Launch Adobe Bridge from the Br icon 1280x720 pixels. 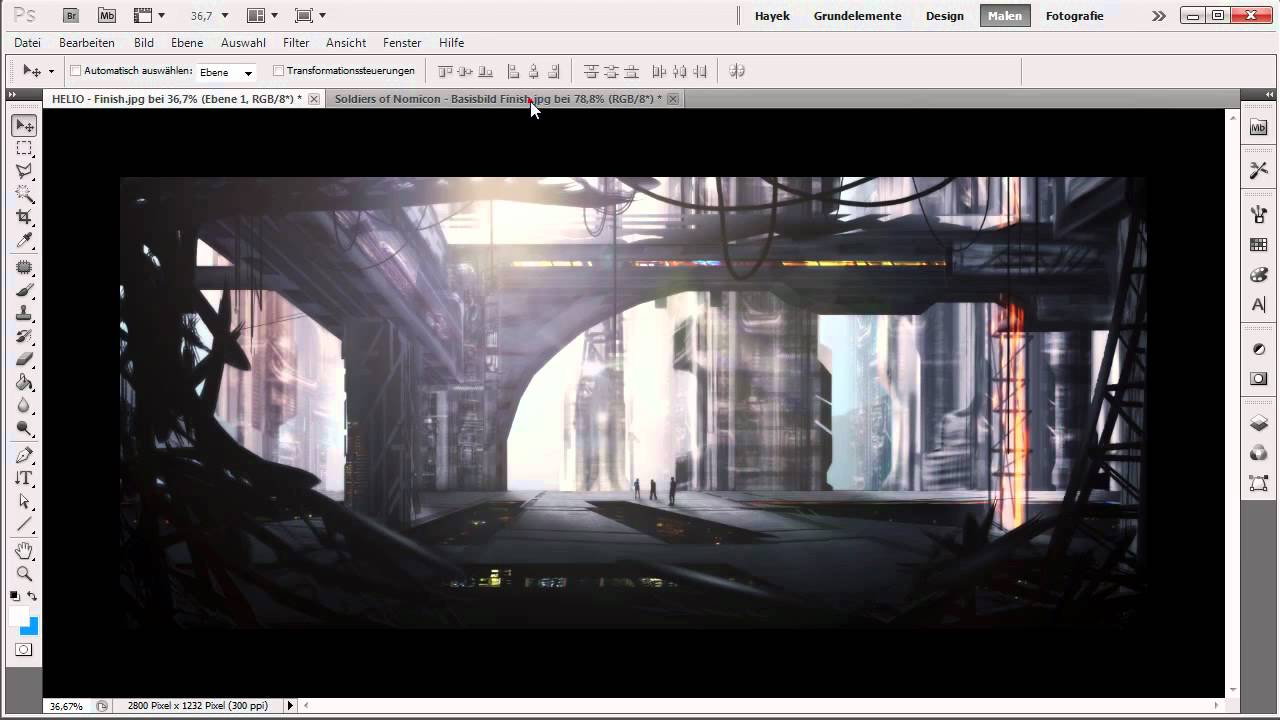click(70, 15)
